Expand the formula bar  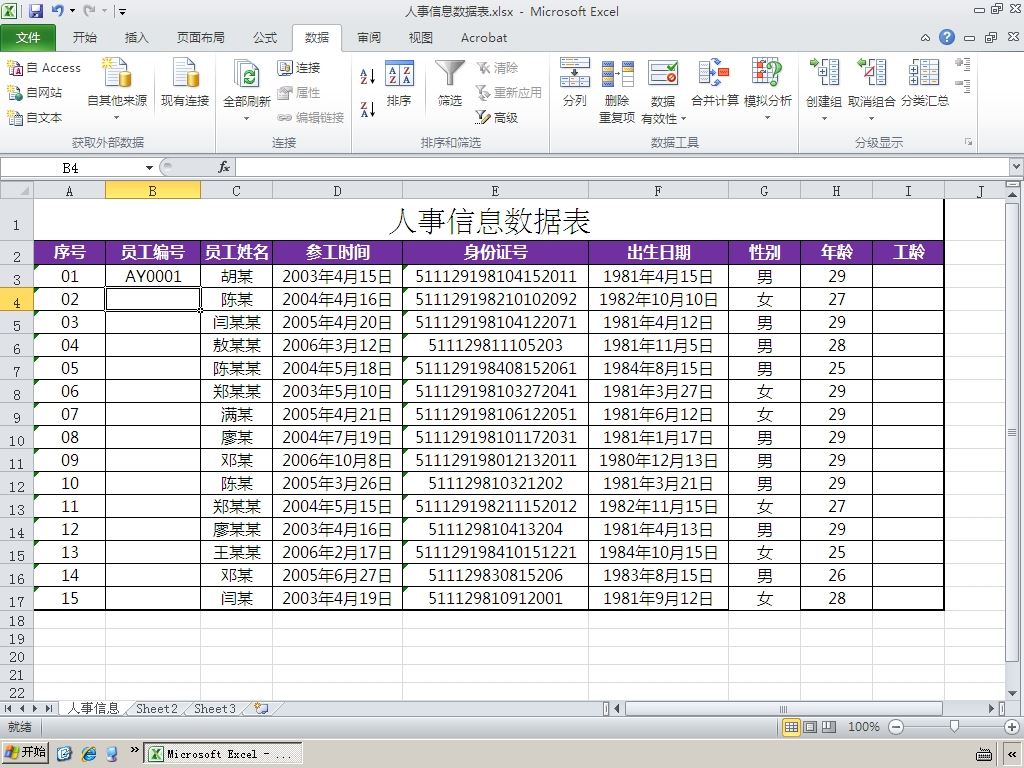click(1016, 167)
